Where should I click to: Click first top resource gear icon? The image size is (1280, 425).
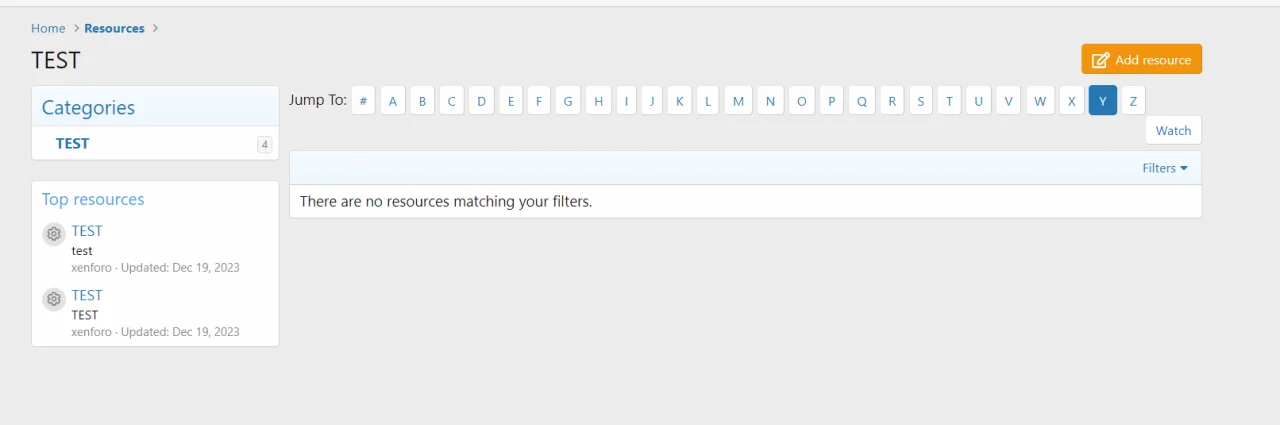pos(54,234)
